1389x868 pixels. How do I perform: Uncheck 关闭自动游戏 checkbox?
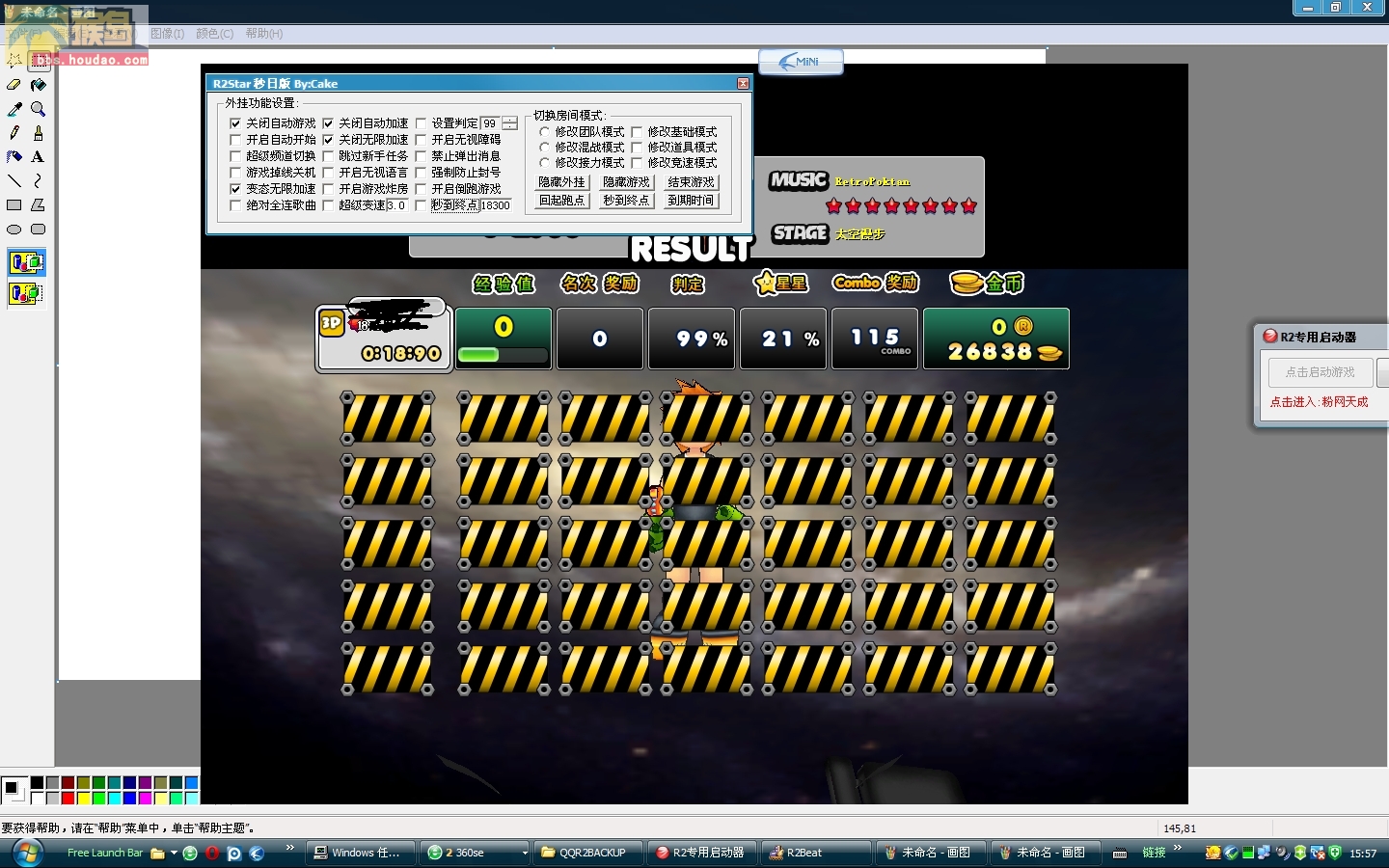click(x=235, y=123)
